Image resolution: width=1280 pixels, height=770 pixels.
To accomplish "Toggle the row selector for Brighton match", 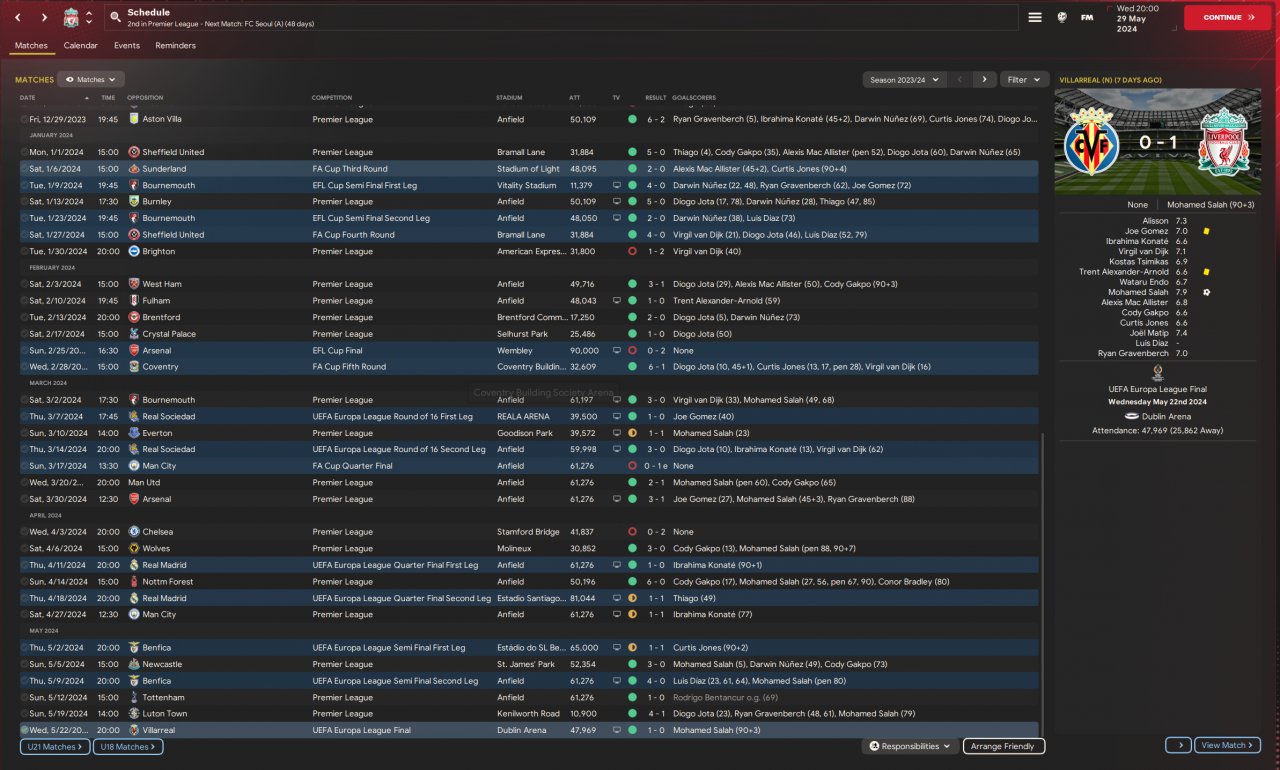I will (x=24, y=251).
